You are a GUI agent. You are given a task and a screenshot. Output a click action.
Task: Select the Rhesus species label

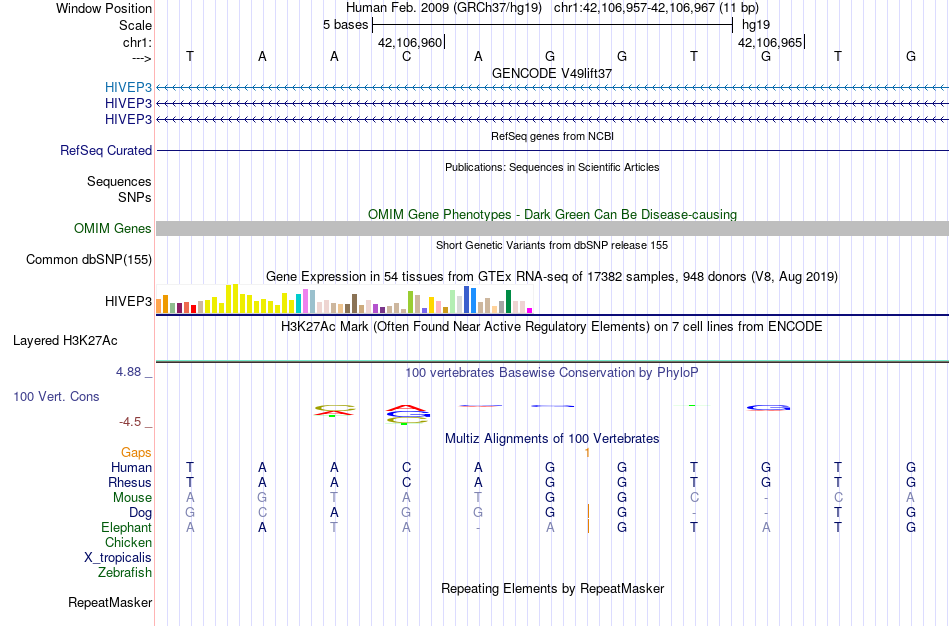(x=130, y=482)
